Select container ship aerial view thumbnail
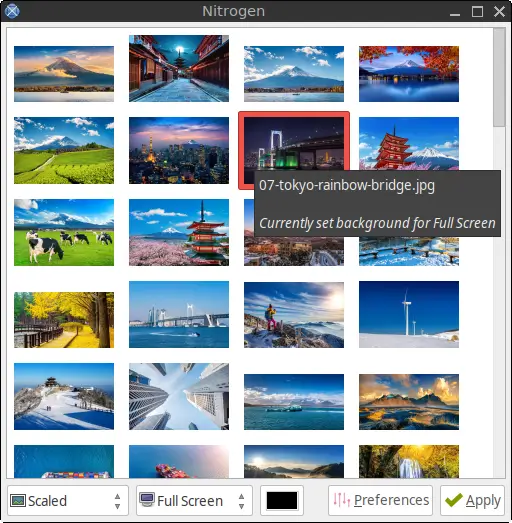This screenshot has height=523, width=512. click(x=64, y=461)
